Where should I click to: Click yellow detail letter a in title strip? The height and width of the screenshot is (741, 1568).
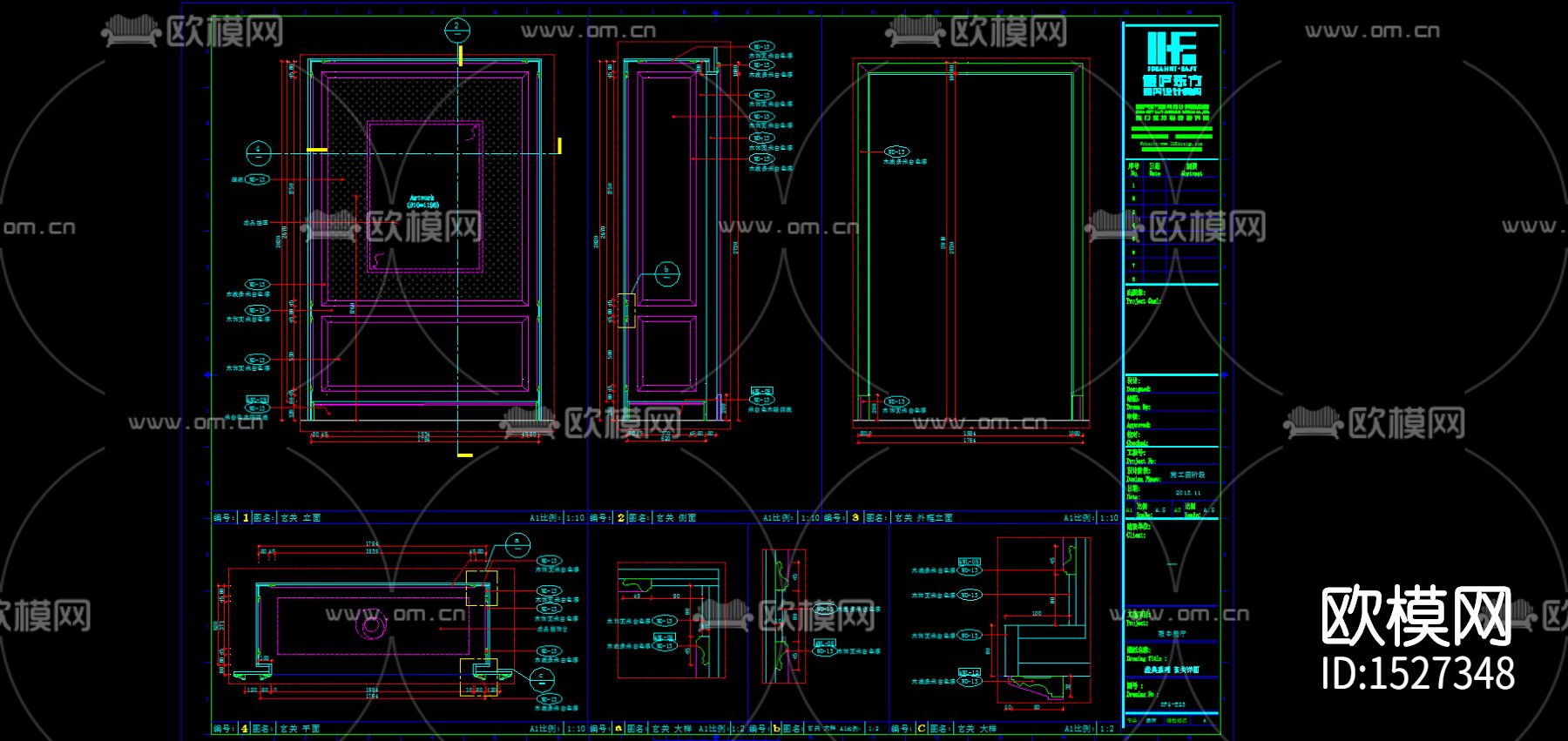click(618, 729)
